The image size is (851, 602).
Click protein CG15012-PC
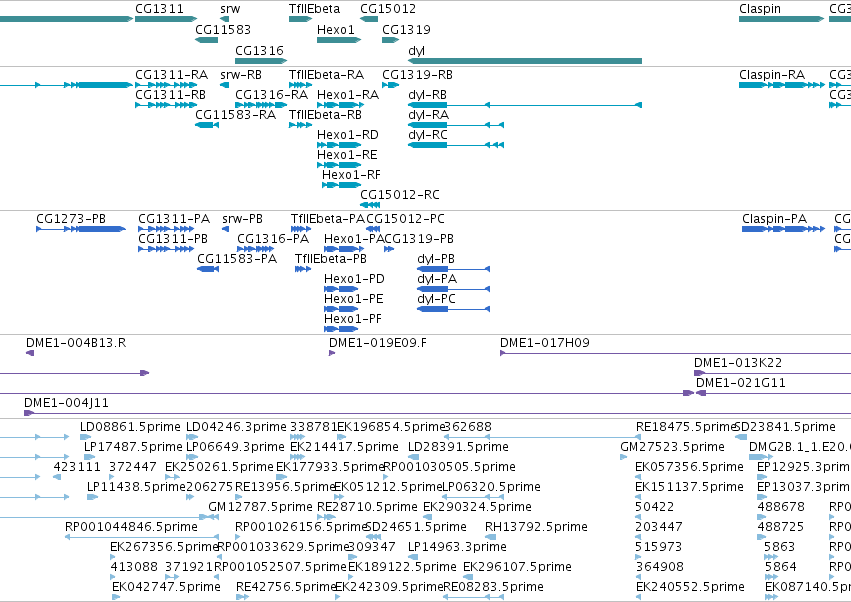[x=405, y=219]
